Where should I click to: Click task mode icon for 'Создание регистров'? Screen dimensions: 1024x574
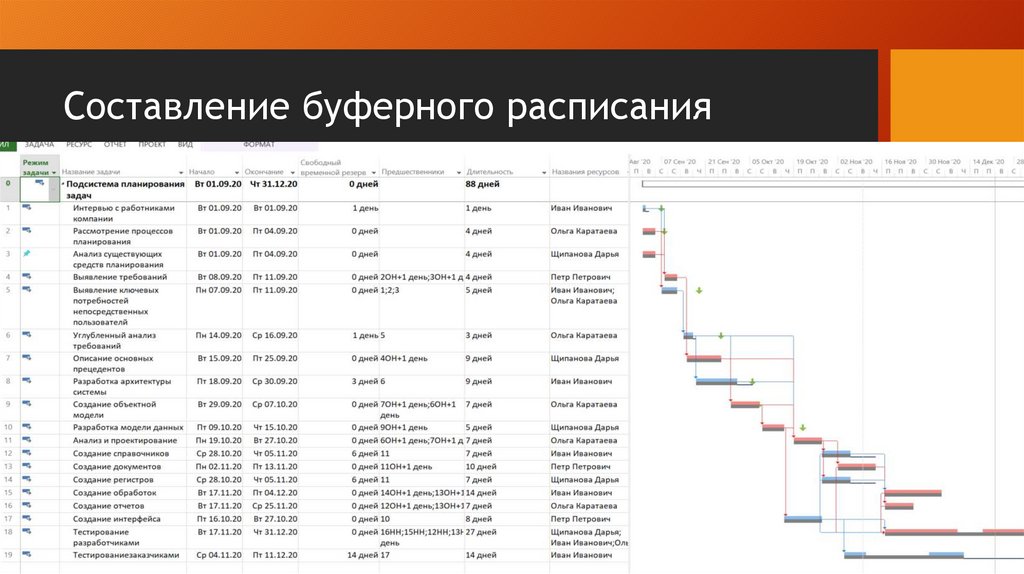pyautogui.click(x=27, y=479)
